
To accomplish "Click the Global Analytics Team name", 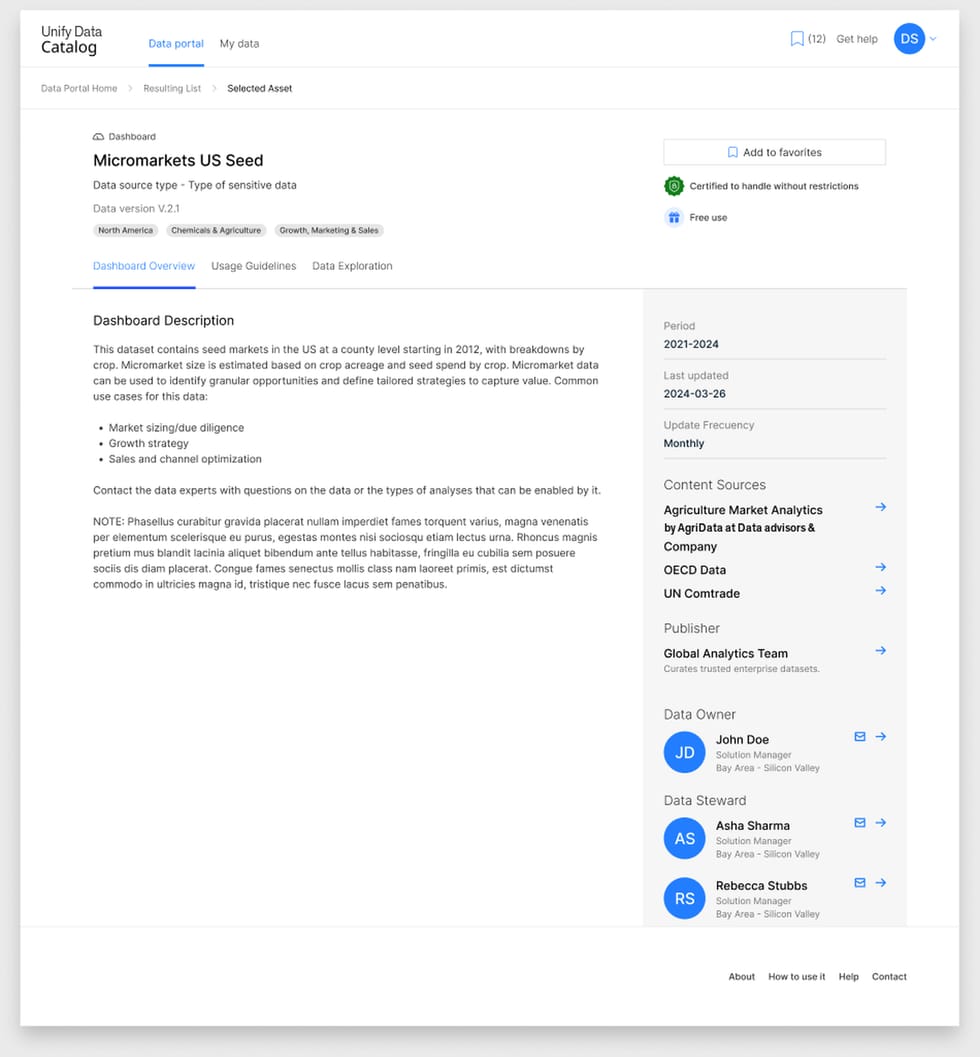I will (x=725, y=654).
